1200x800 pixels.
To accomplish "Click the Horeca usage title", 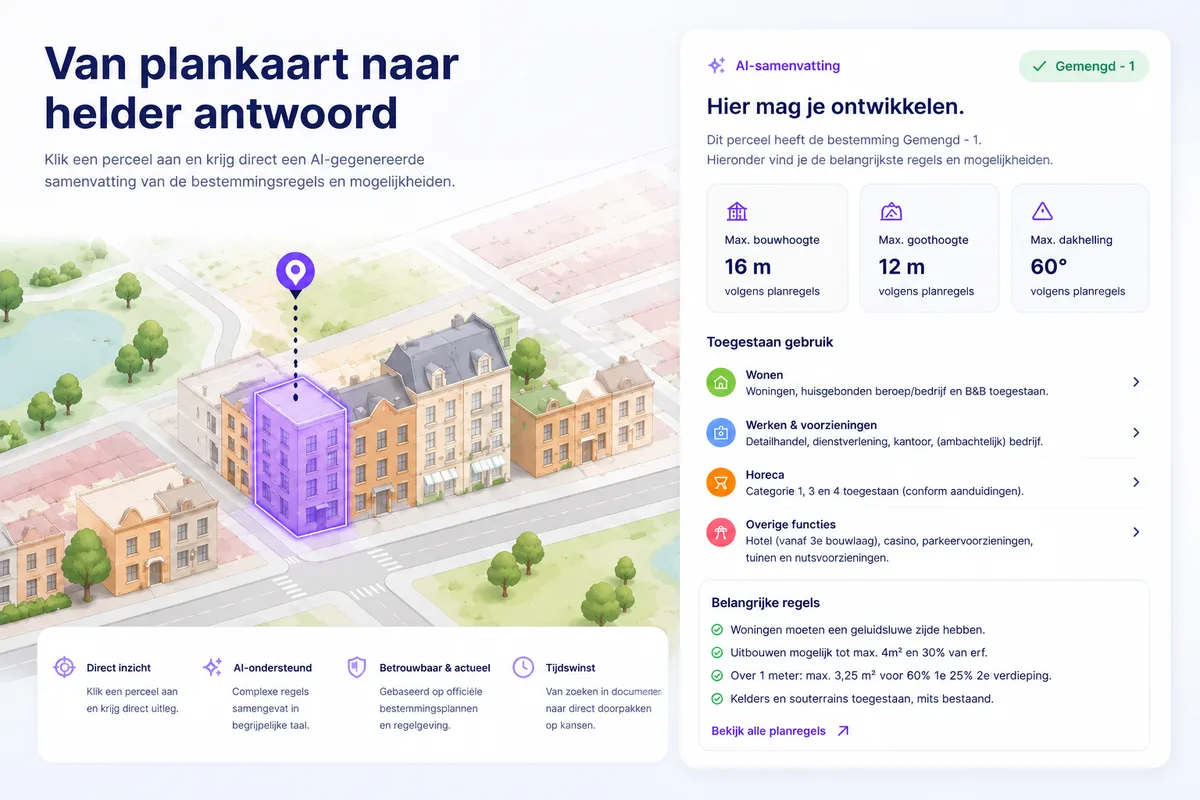I will point(765,475).
